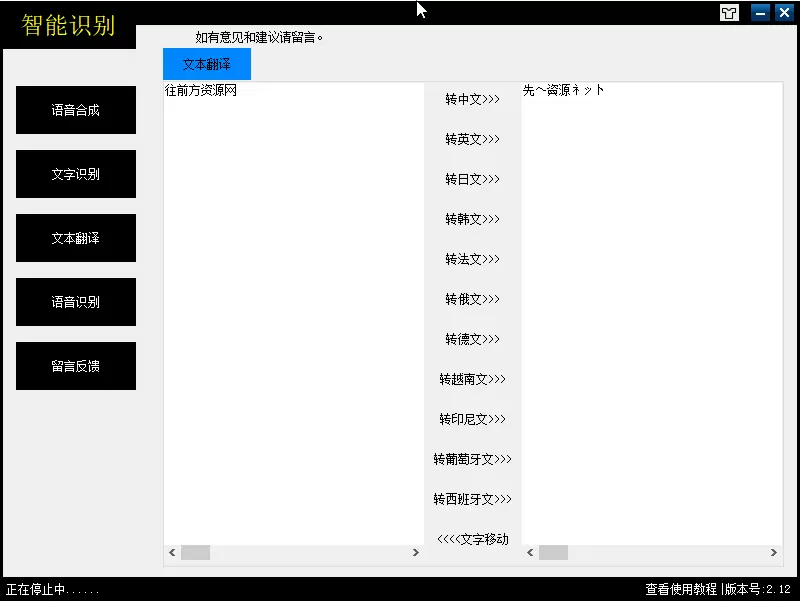
Task: Click the source box horizontal scrollbar thumb
Action: pyautogui.click(x=195, y=553)
